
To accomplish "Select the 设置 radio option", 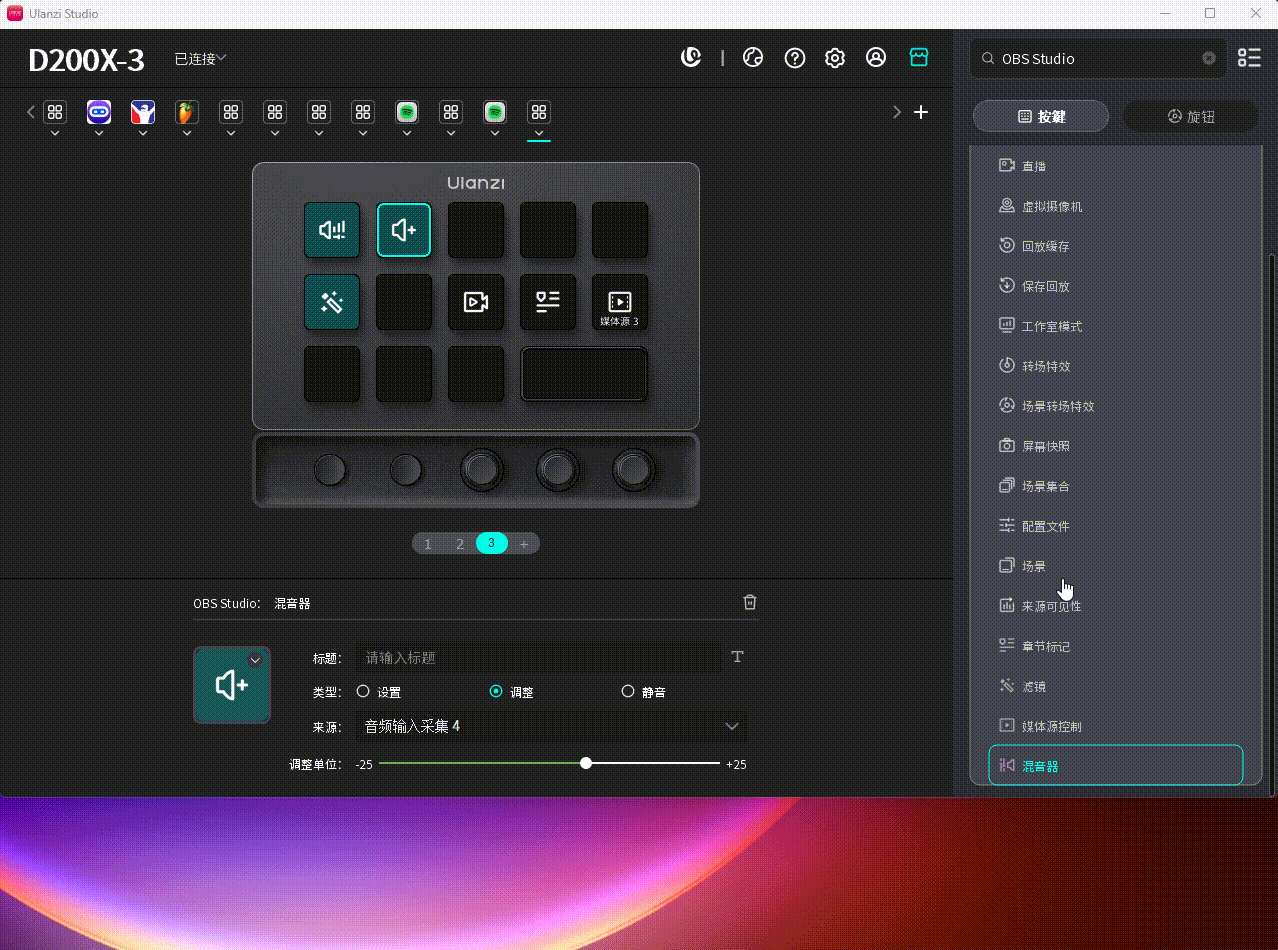I will [364, 691].
